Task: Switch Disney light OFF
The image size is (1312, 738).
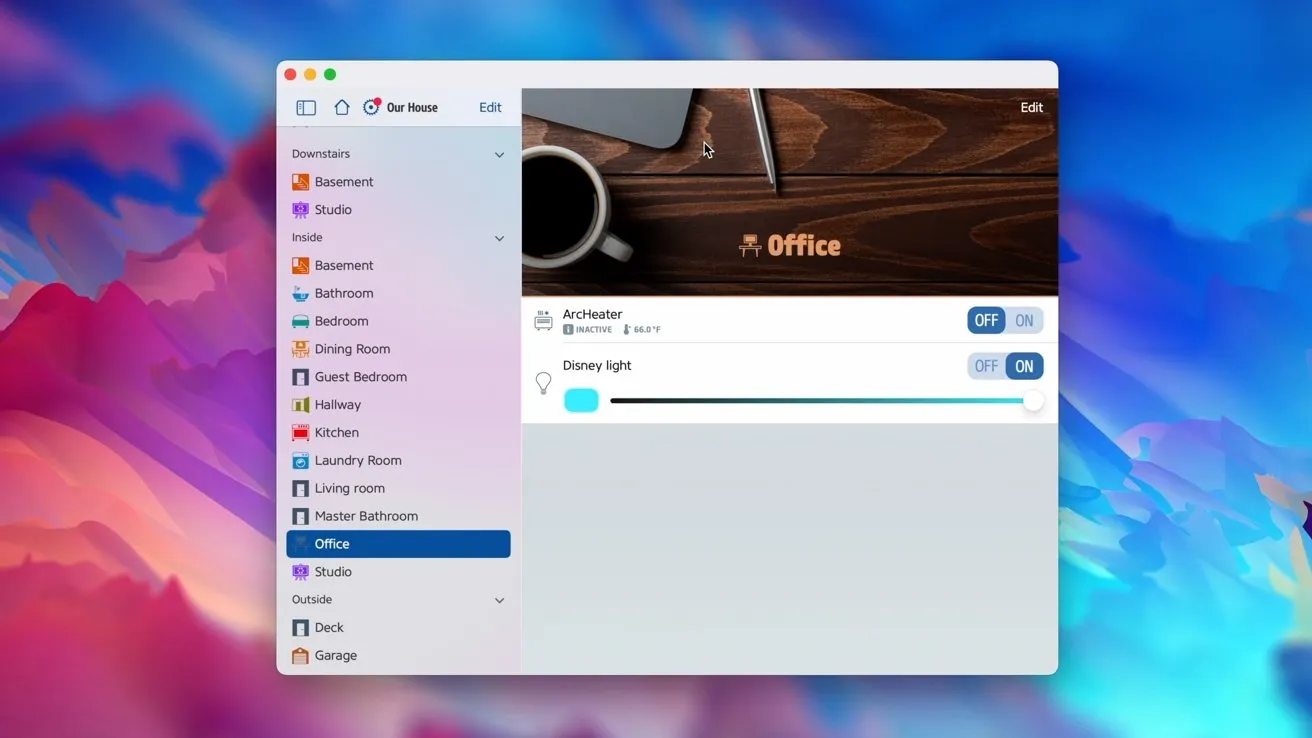Action: coord(986,366)
